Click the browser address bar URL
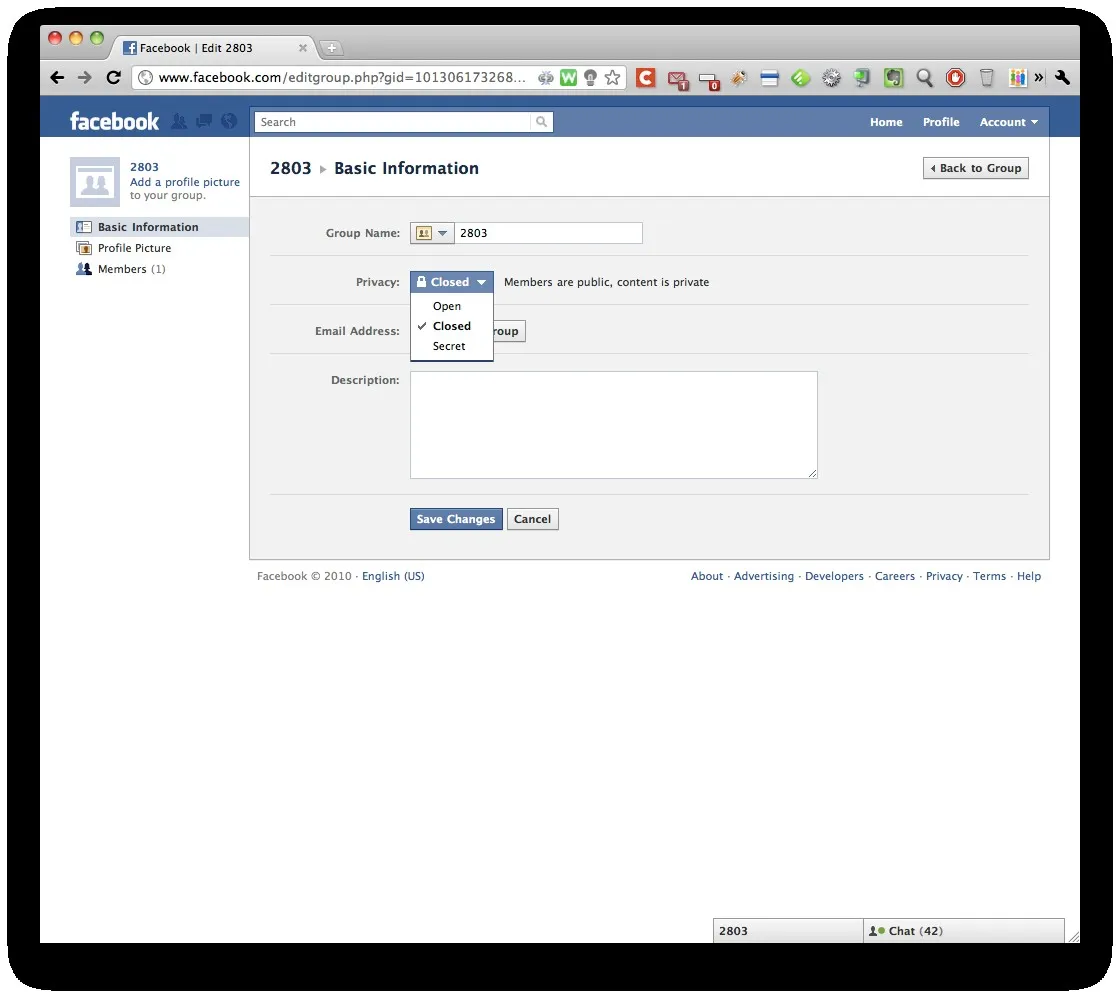 (x=341, y=77)
